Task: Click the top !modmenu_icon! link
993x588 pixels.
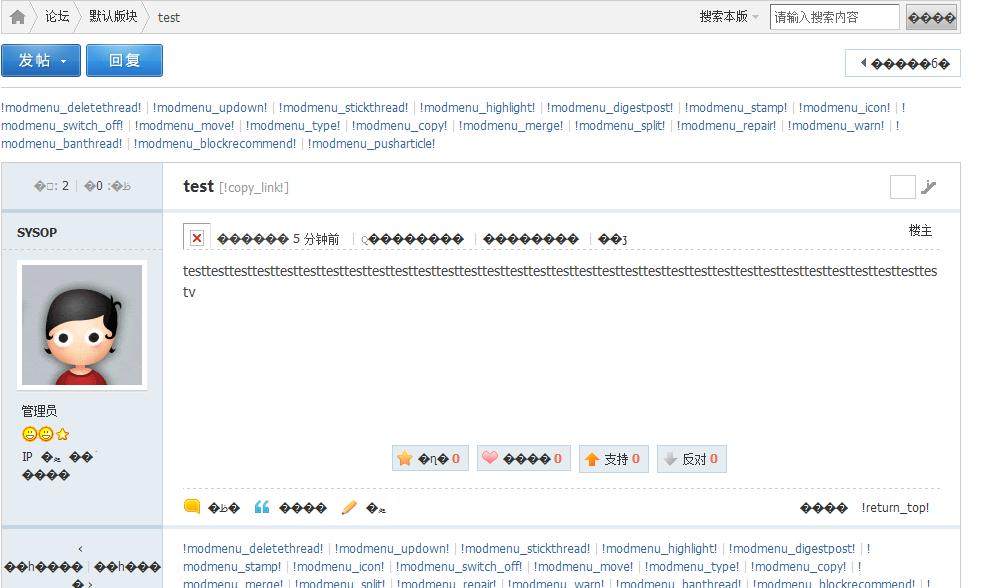Action: tap(844, 108)
